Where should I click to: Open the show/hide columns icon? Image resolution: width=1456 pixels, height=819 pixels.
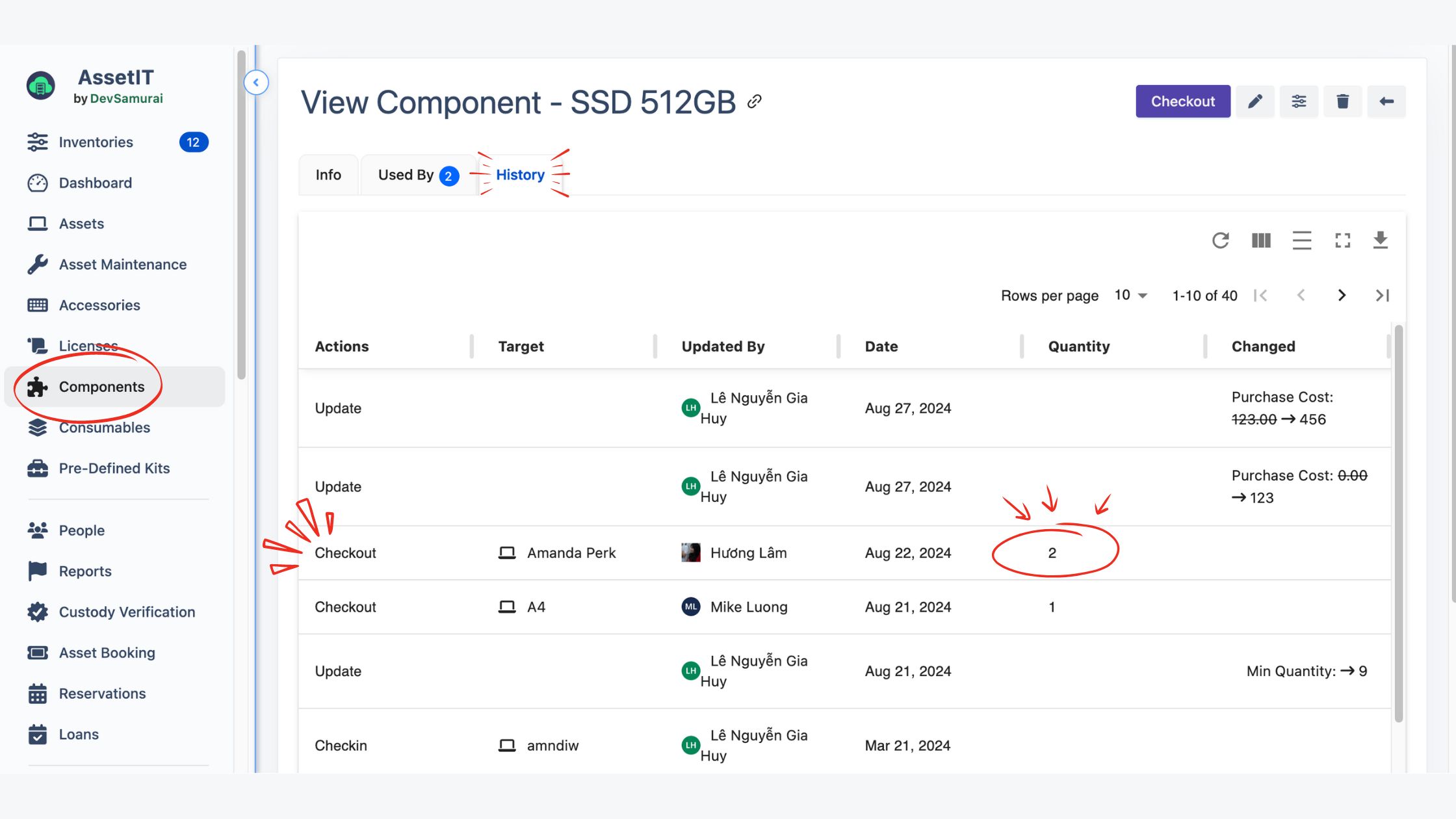1261,240
